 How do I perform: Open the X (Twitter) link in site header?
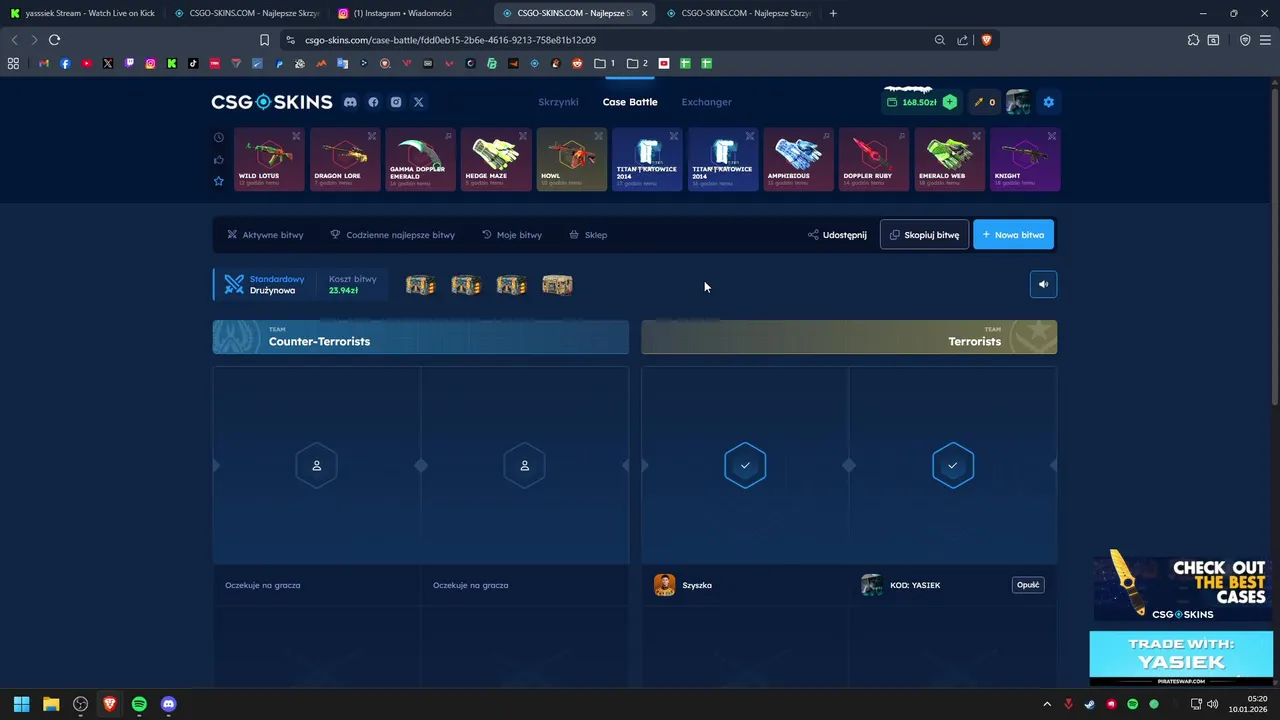[x=419, y=102]
